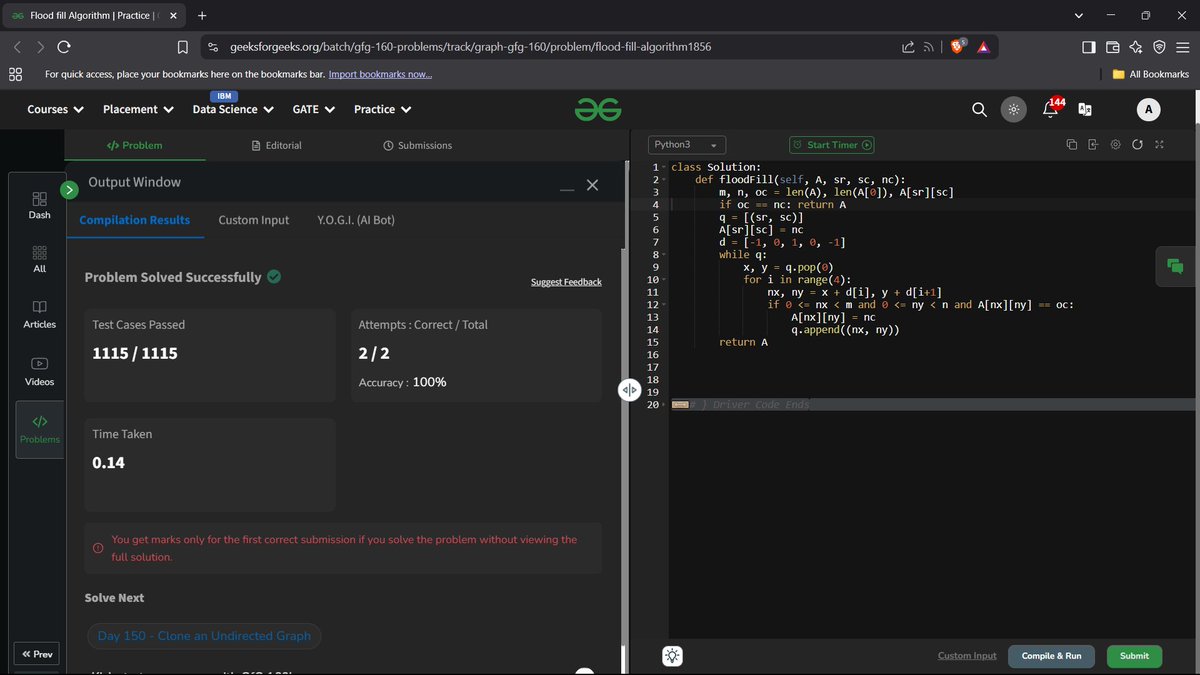Open the green chat bubble widget

pyautogui.click(x=1174, y=266)
